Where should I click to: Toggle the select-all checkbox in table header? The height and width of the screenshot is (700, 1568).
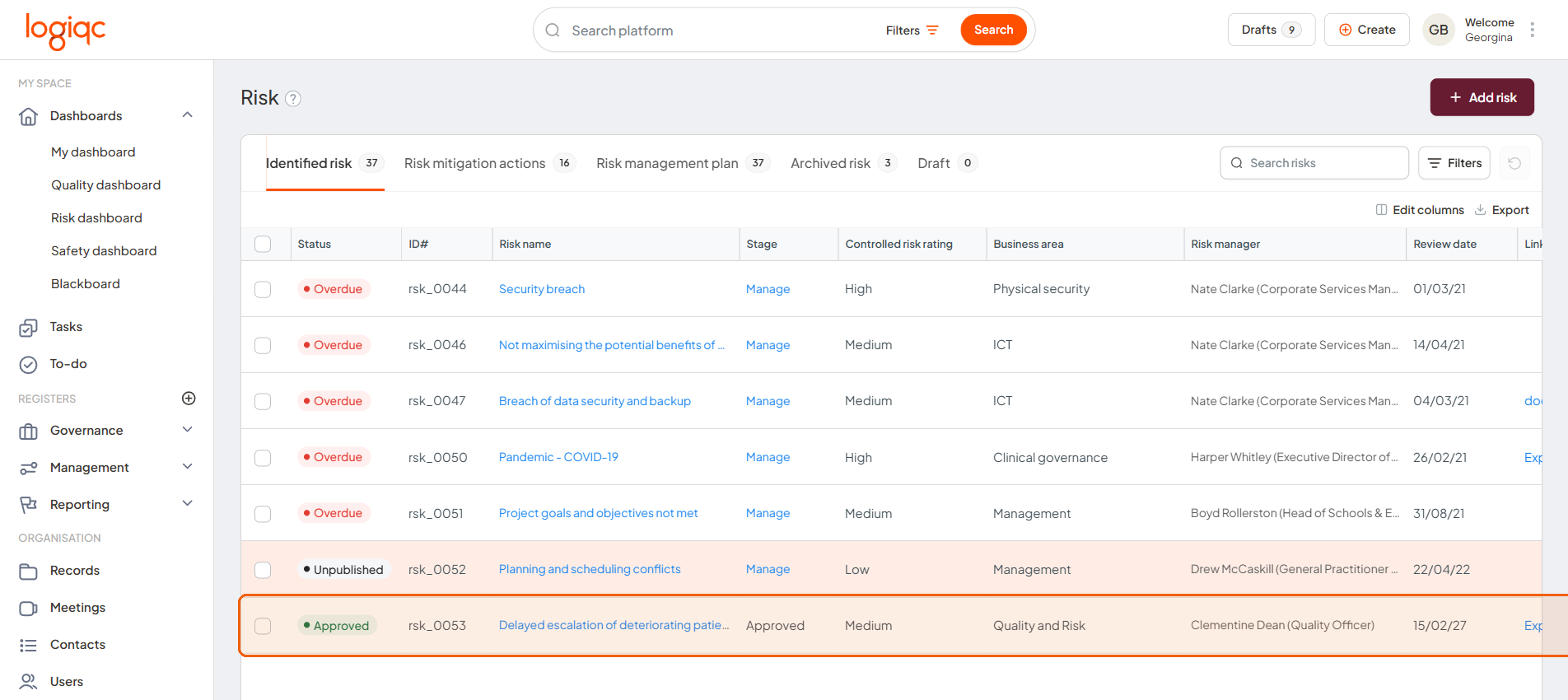pyautogui.click(x=263, y=245)
